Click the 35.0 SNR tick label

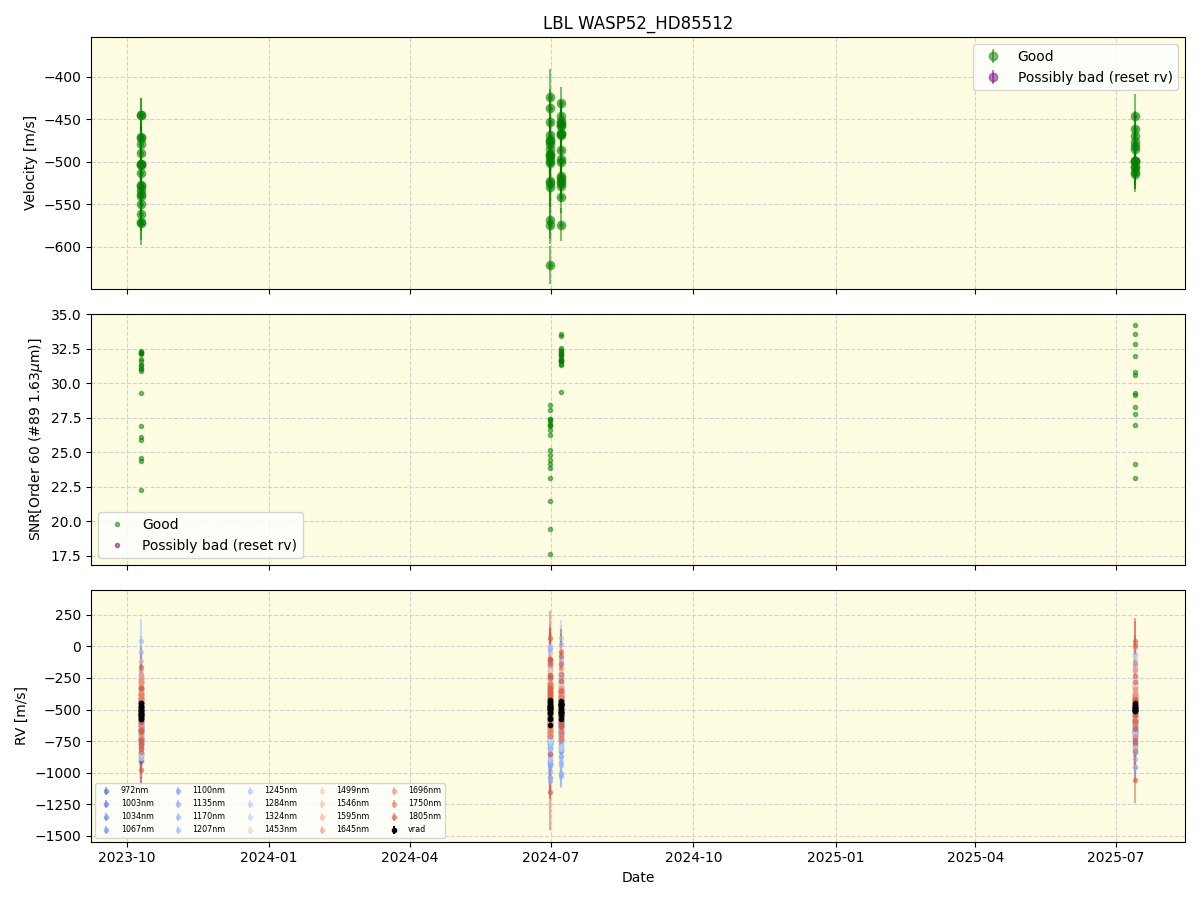[x=68, y=315]
